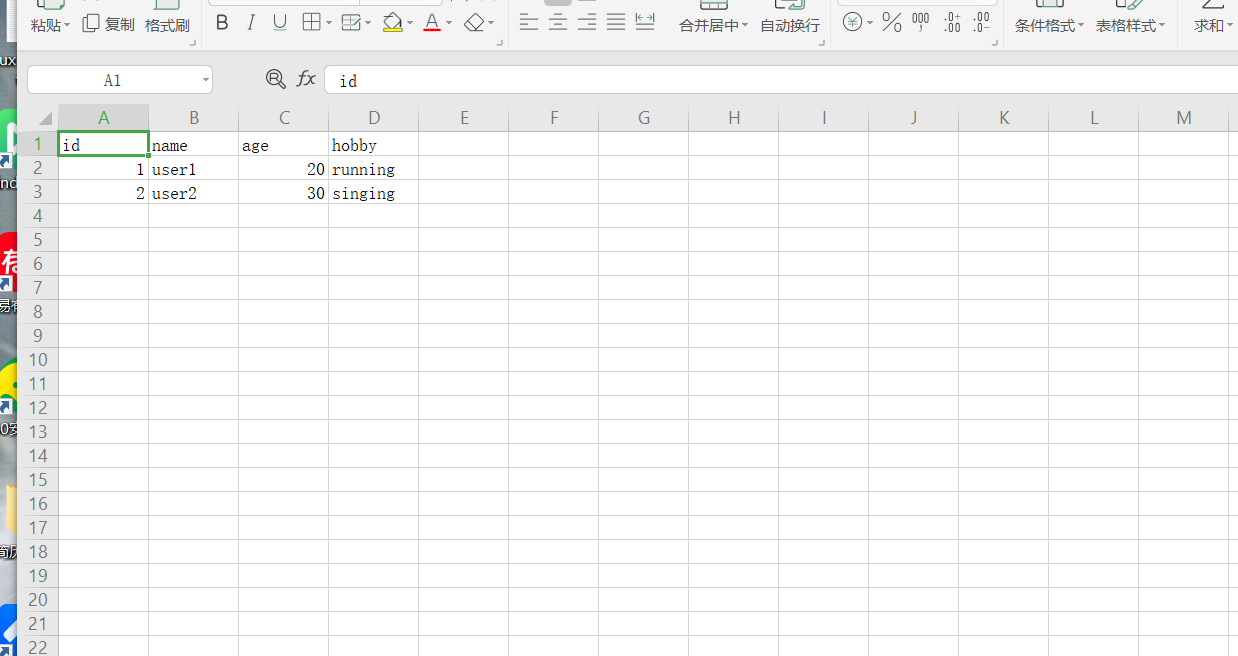Apply yellow fill color
This screenshot has width=1238, height=656.
(x=393, y=22)
